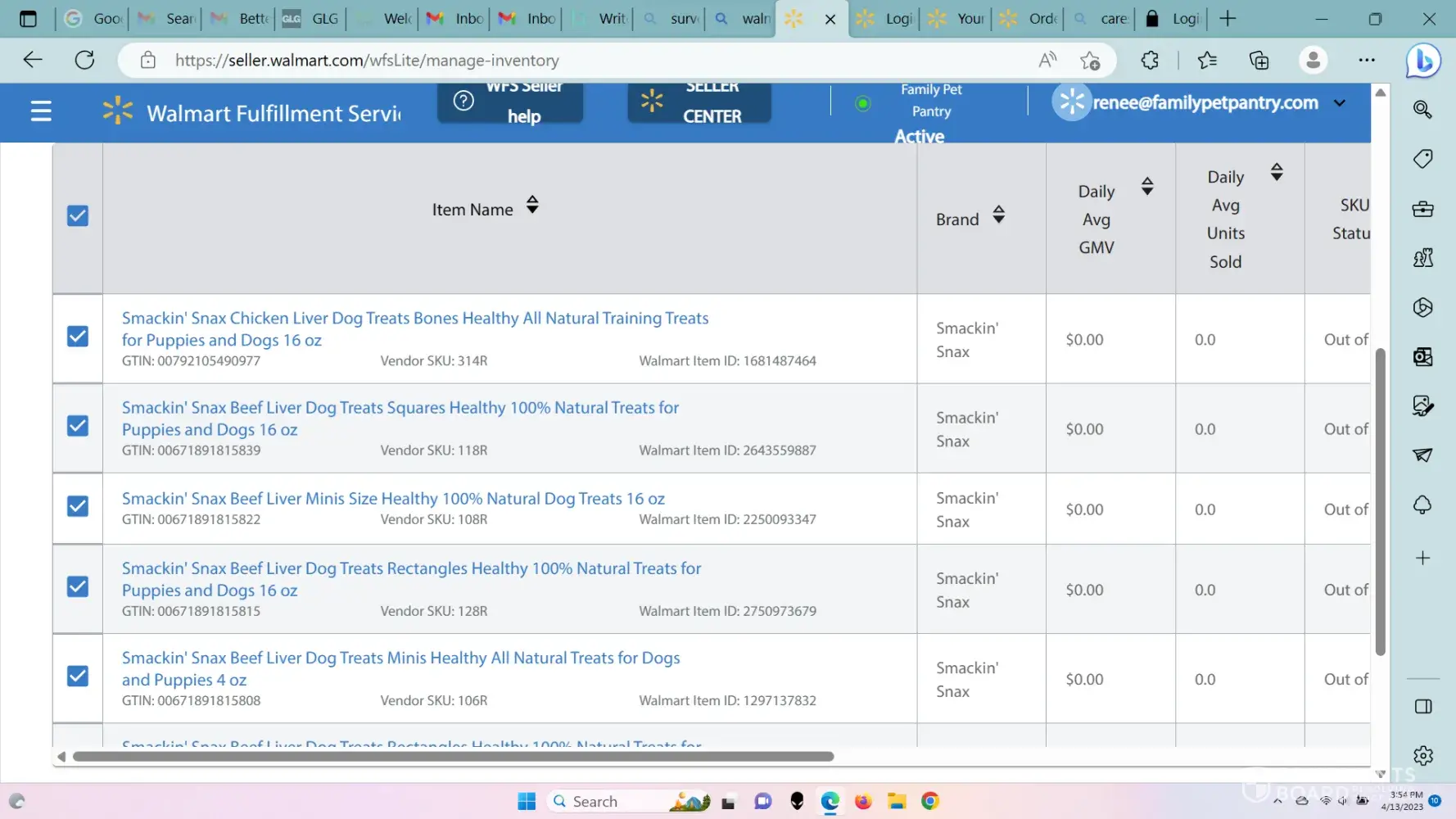The image size is (1456, 819).
Task: Click the horizontal table scrollbar
Action: [453, 757]
